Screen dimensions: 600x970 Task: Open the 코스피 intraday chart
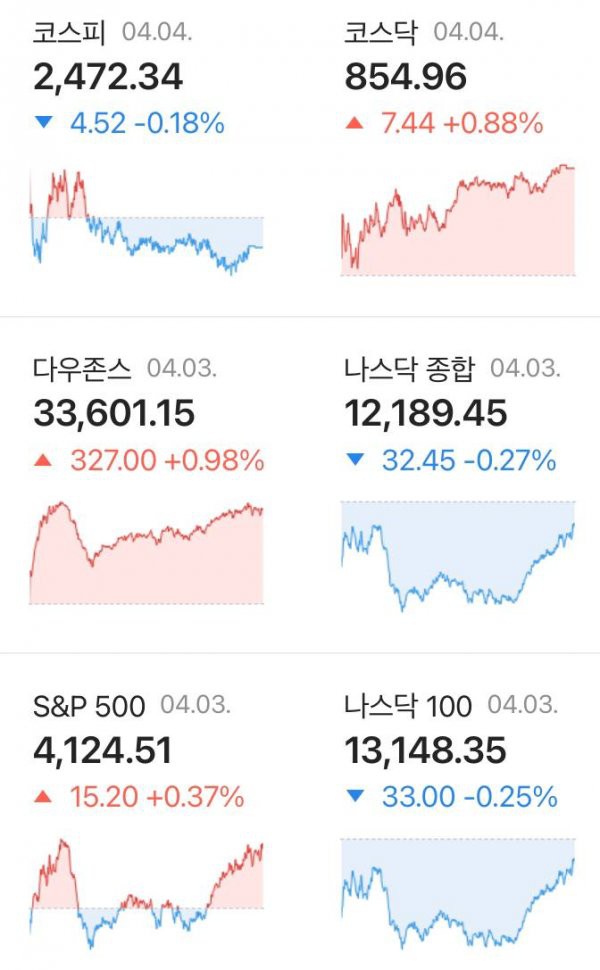pos(147,222)
